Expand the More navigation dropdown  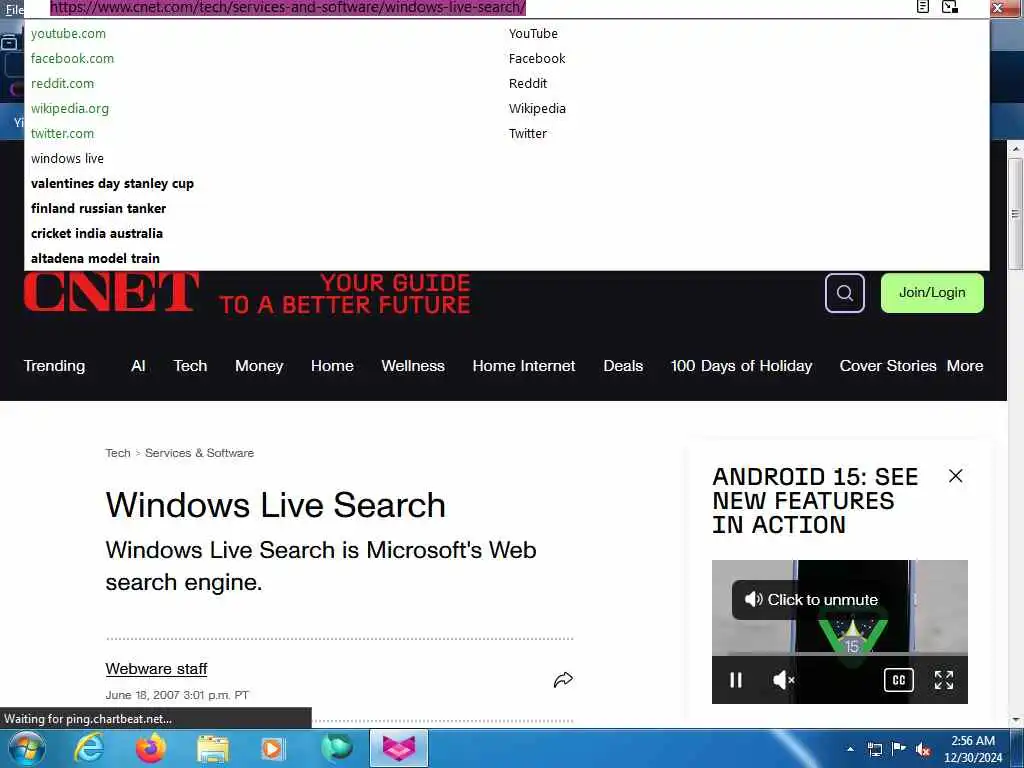(x=965, y=366)
